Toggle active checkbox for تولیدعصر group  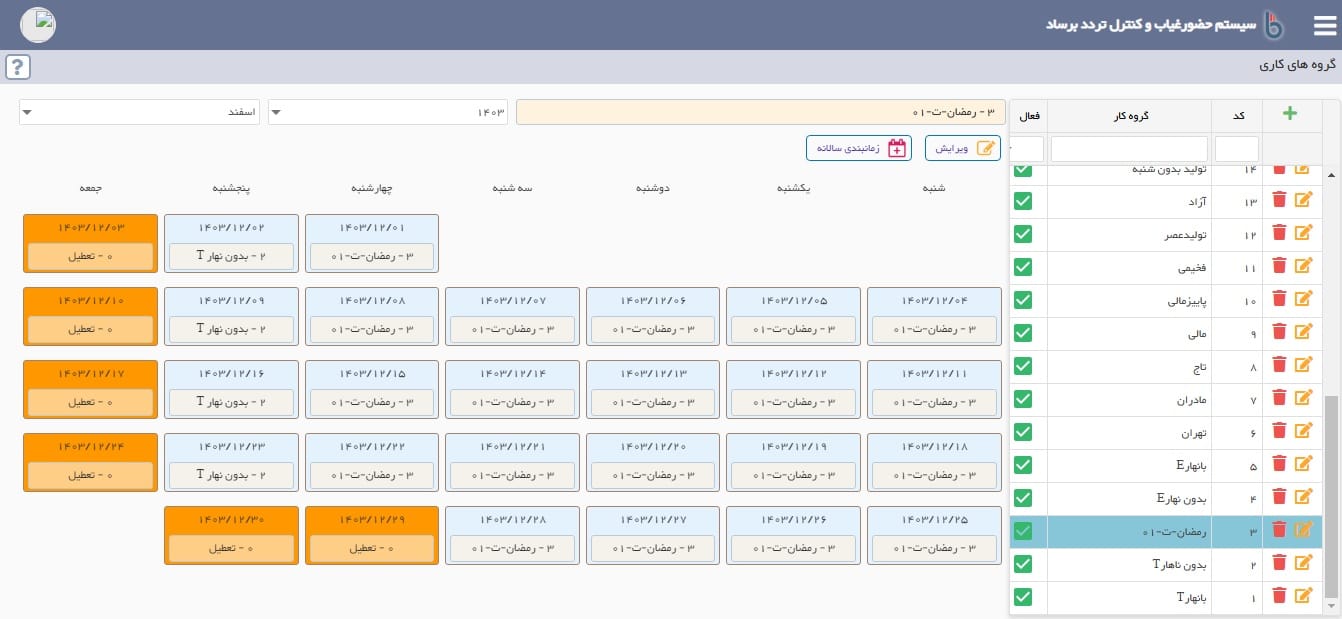pyautogui.click(x=1023, y=233)
